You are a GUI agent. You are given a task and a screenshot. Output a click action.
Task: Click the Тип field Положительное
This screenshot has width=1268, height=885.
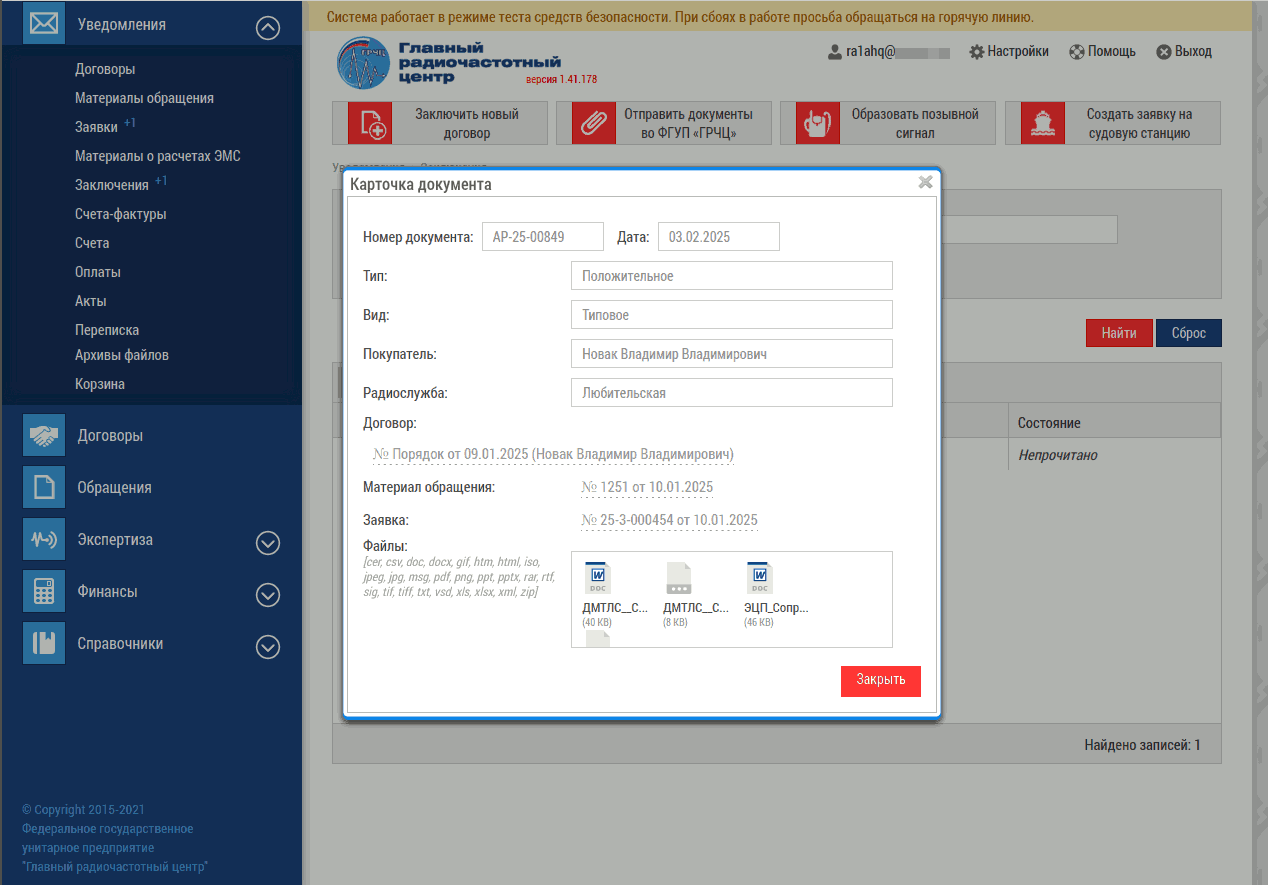click(x=732, y=276)
